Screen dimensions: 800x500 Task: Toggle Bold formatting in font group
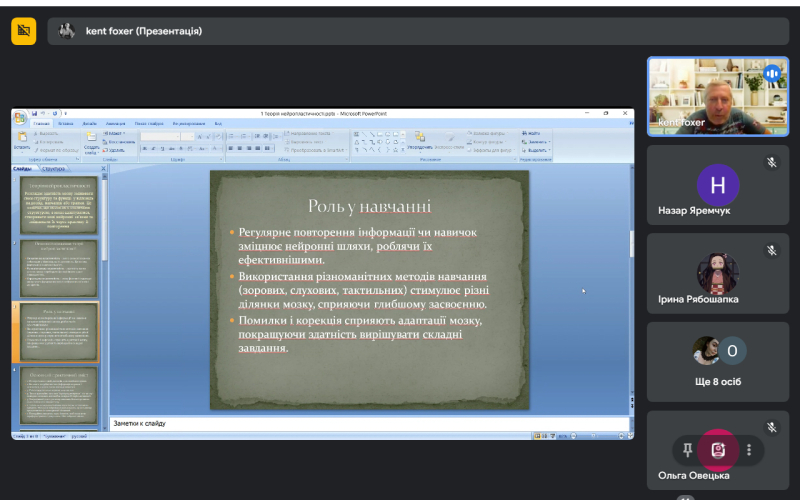coord(145,148)
